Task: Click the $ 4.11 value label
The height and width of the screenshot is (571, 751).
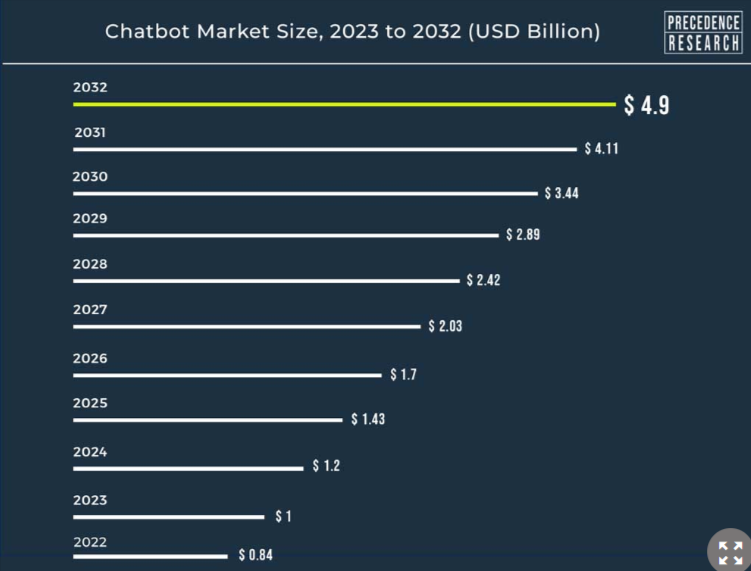Action: coord(602,149)
